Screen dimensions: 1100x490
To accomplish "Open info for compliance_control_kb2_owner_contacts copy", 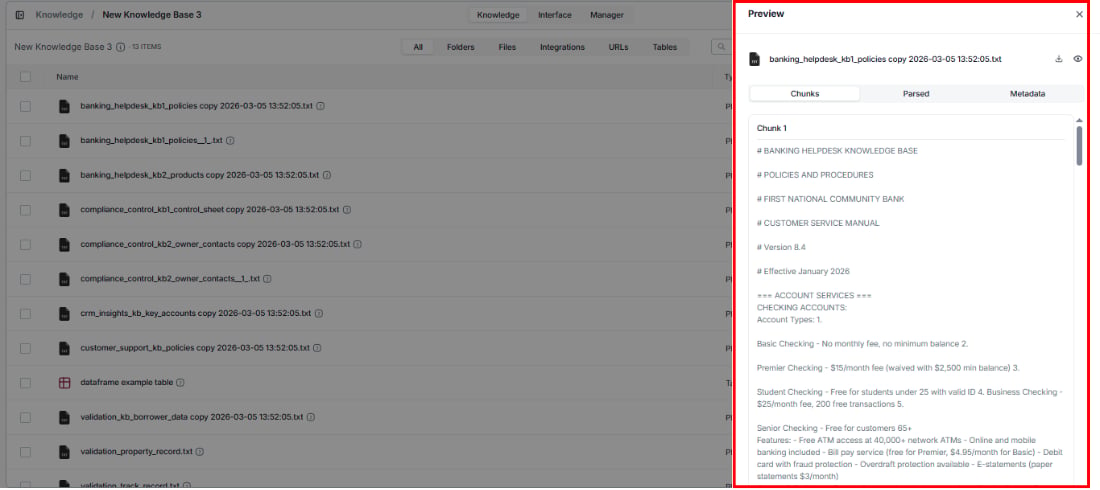I will tap(357, 244).
